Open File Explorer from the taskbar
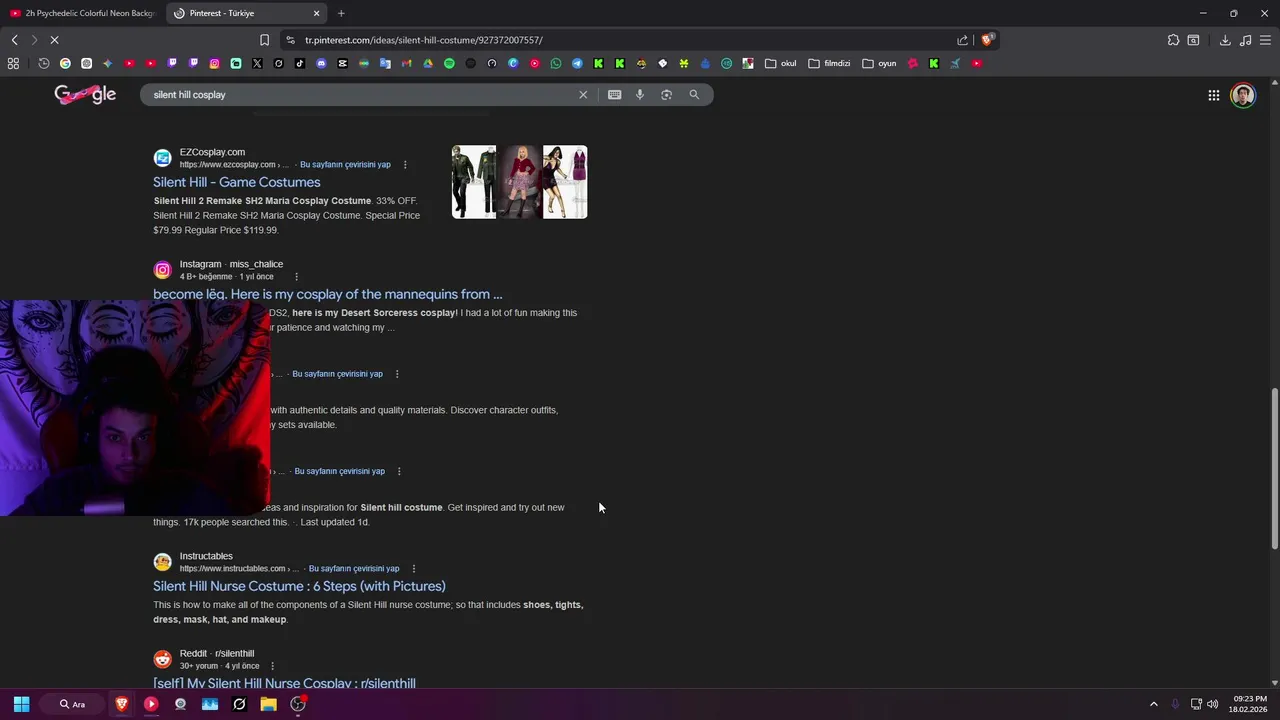Image resolution: width=1280 pixels, height=720 pixels. click(x=268, y=704)
